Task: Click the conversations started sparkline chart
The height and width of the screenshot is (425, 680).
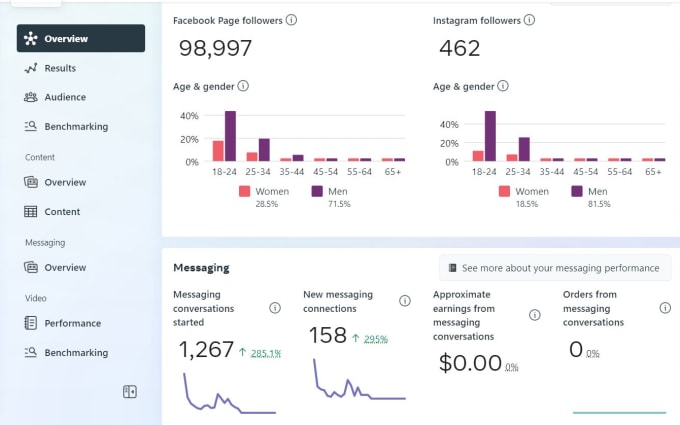Action: click(229, 393)
